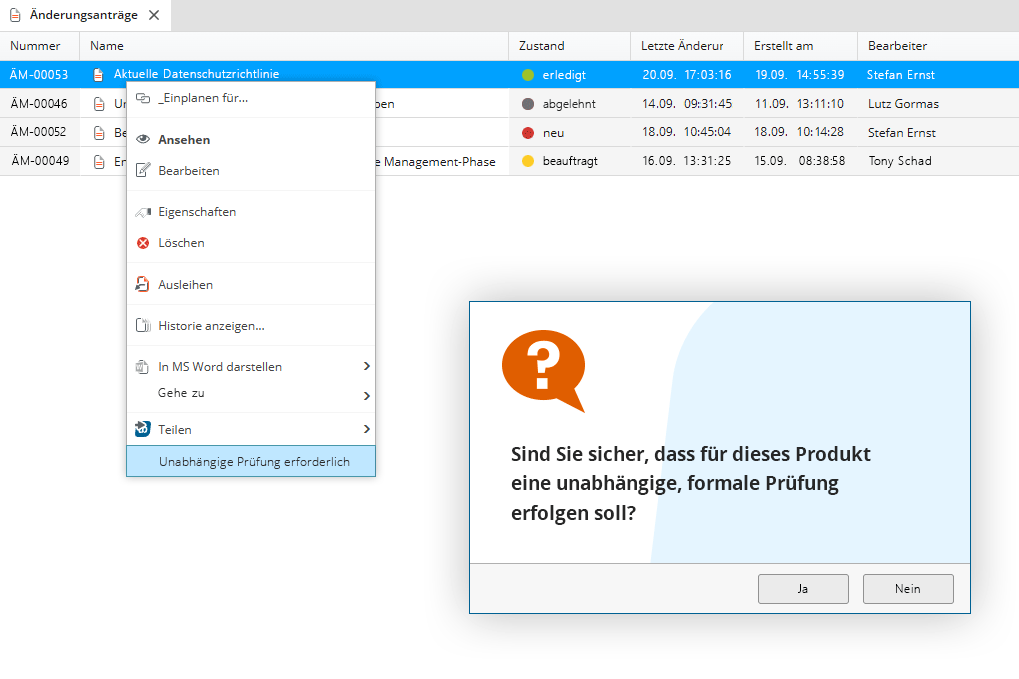Click the pencil icon for Bearbeiten
Screen dimensions: 1019x679
tap(142, 171)
